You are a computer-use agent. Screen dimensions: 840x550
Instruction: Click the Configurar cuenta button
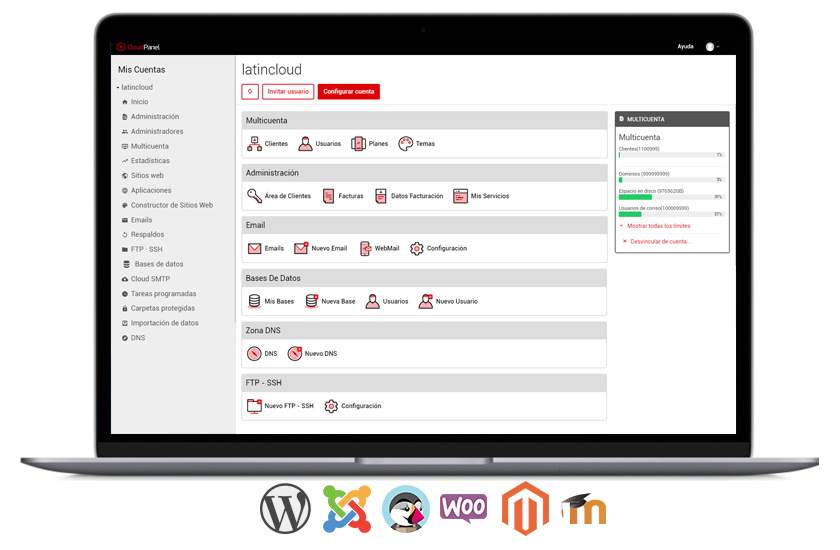point(349,92)
